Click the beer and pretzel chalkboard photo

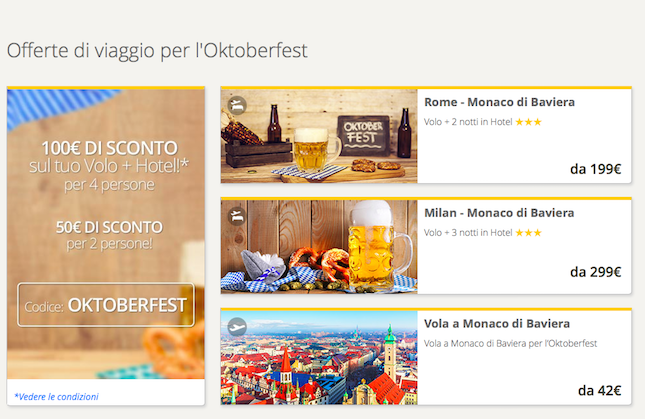coord(319,136)
